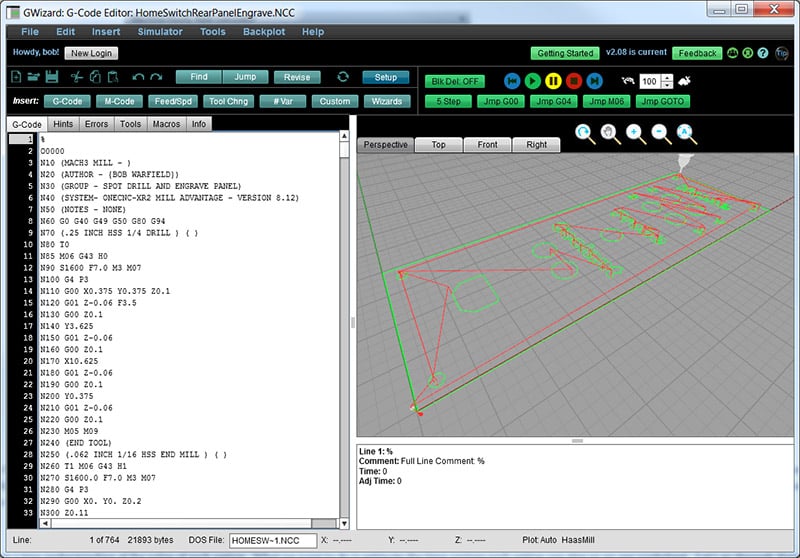Click the rabbit fast-speed icon

click(684, 81)
